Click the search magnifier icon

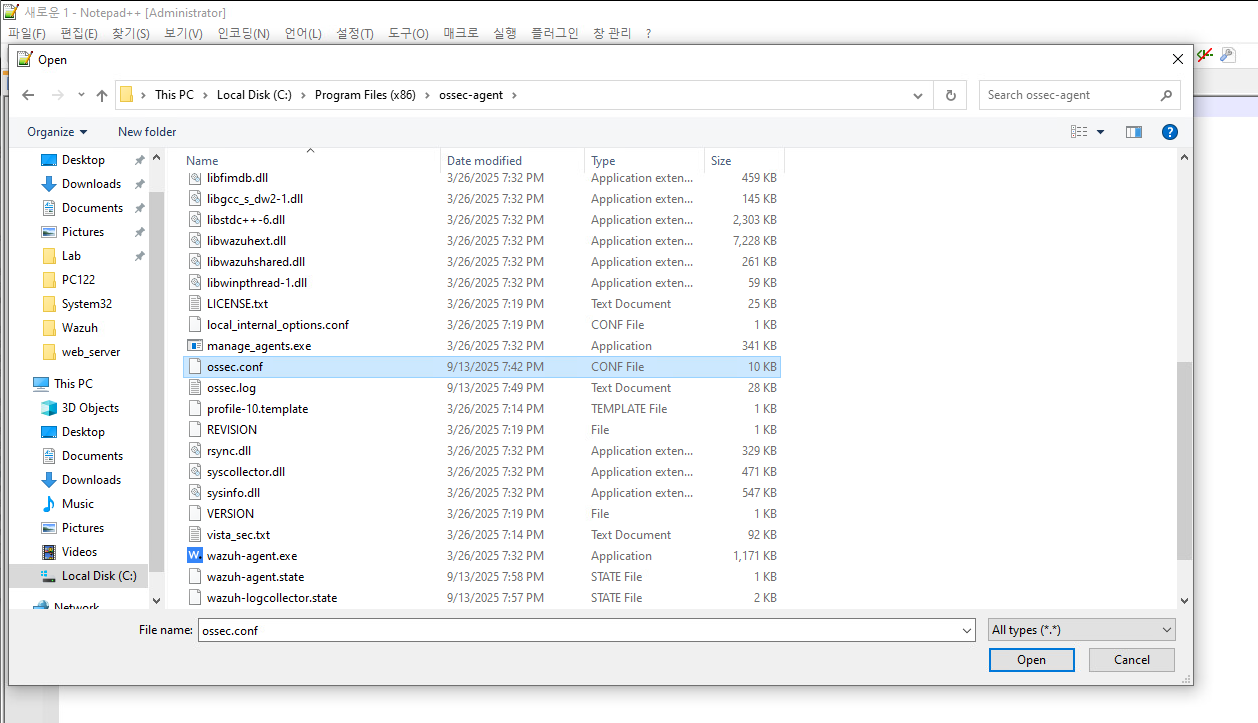[x=1166, y=95]
